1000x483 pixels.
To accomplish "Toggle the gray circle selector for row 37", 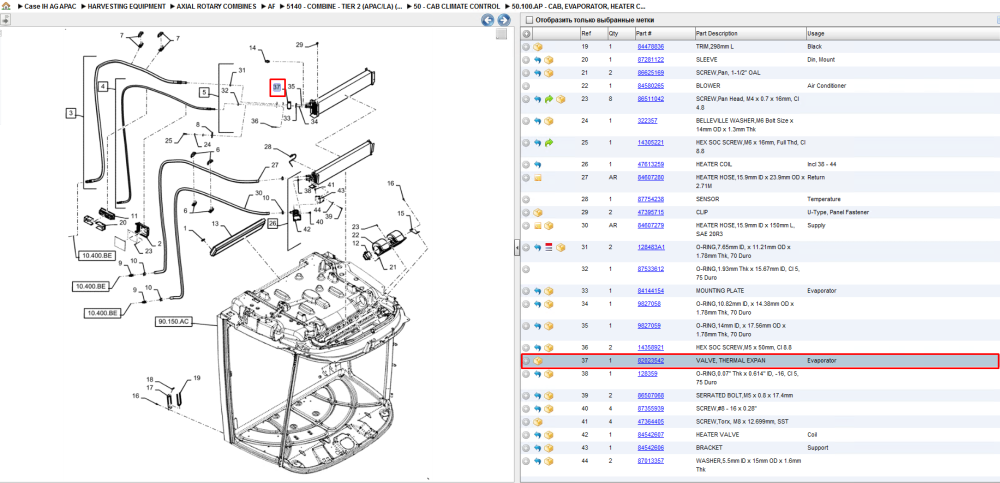I will (526, 360).
